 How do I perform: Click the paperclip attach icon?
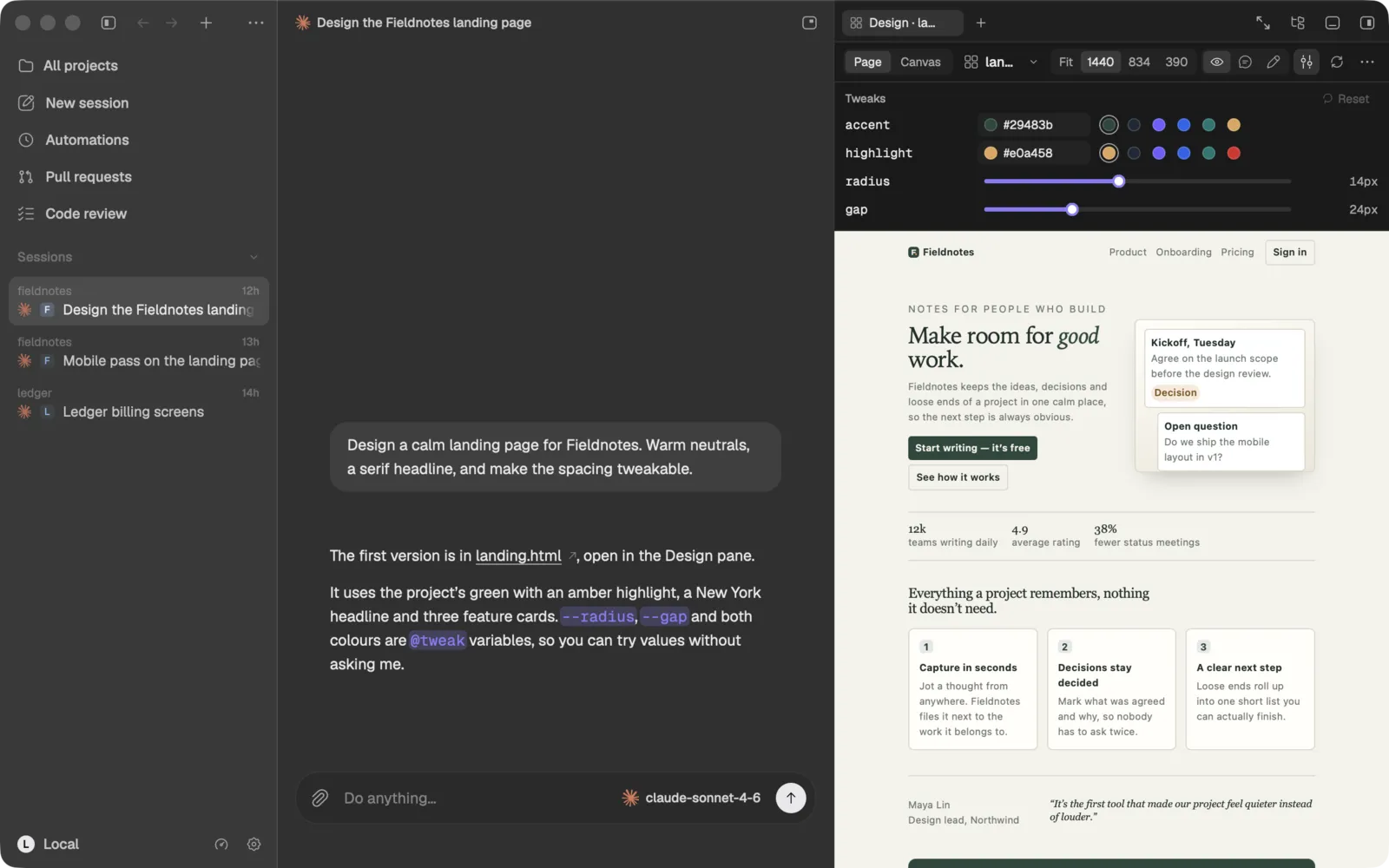(319, 798)
